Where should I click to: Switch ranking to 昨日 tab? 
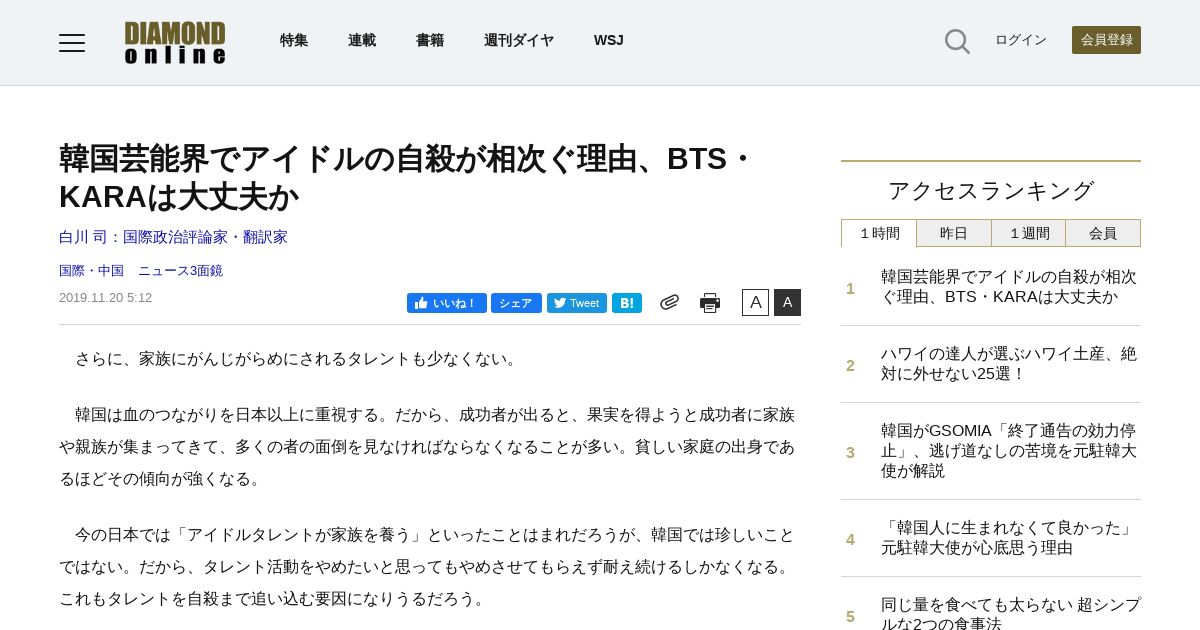pos(954,233)
